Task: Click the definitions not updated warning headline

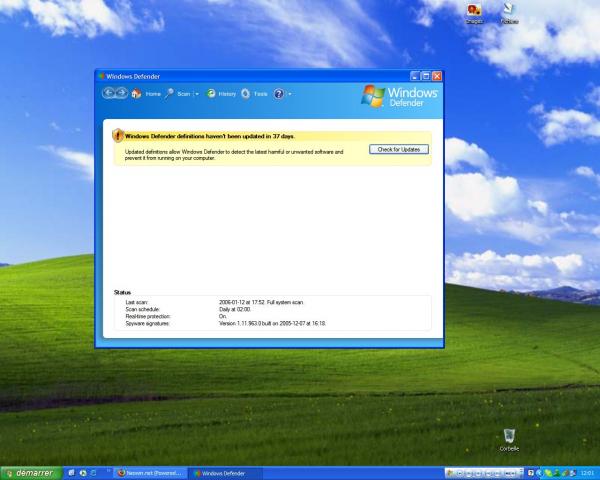Action: (x=210, y=136)
